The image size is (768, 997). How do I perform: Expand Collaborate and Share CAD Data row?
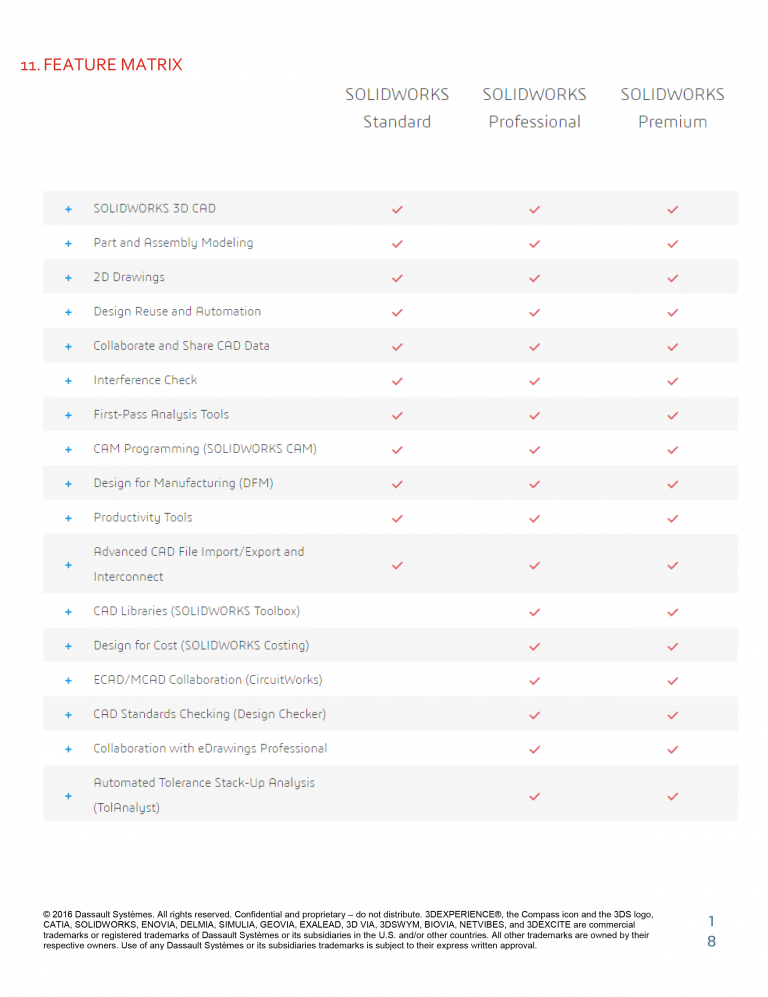coord(69,347)
